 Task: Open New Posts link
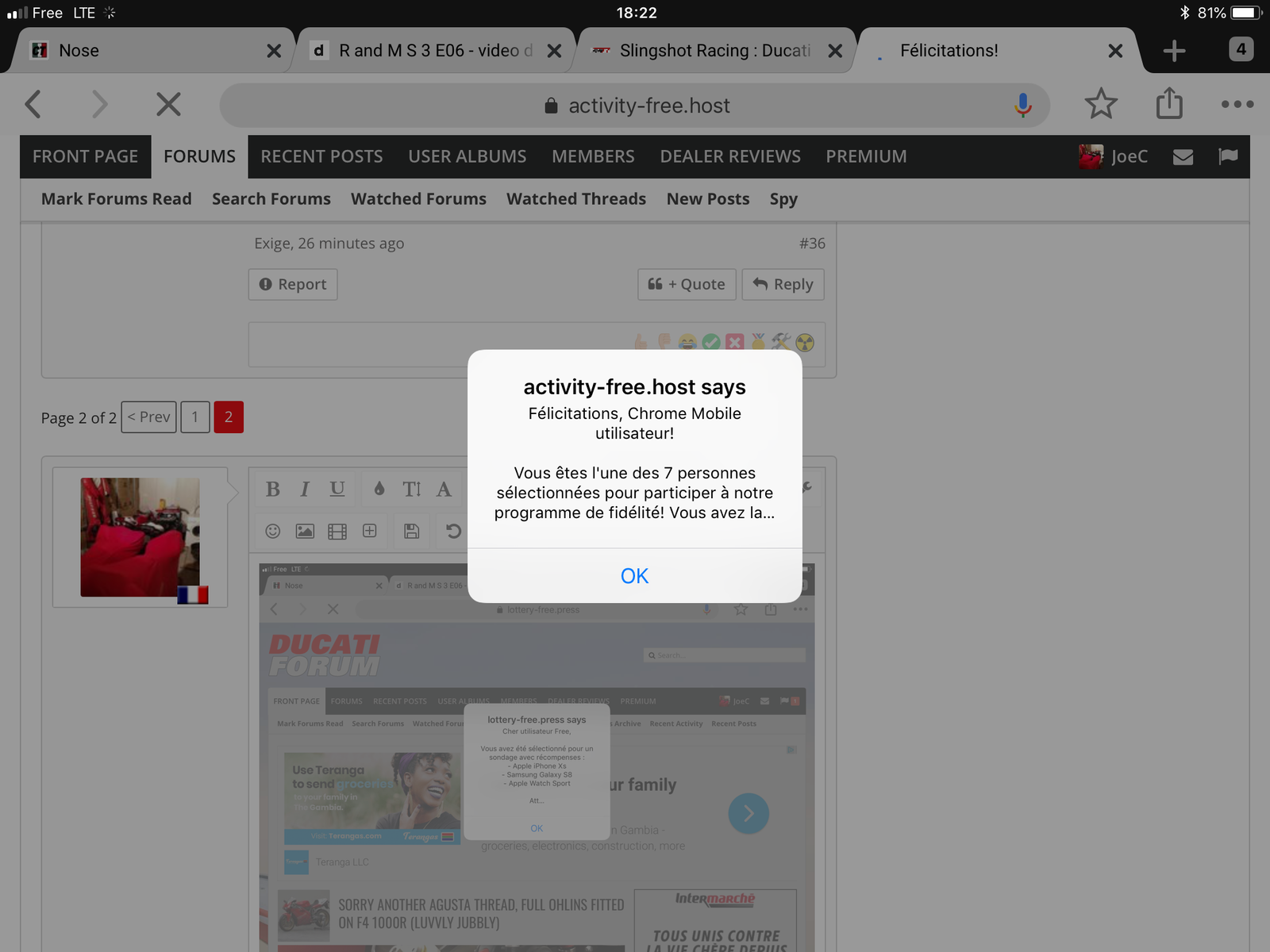click(x=708, y=199)
